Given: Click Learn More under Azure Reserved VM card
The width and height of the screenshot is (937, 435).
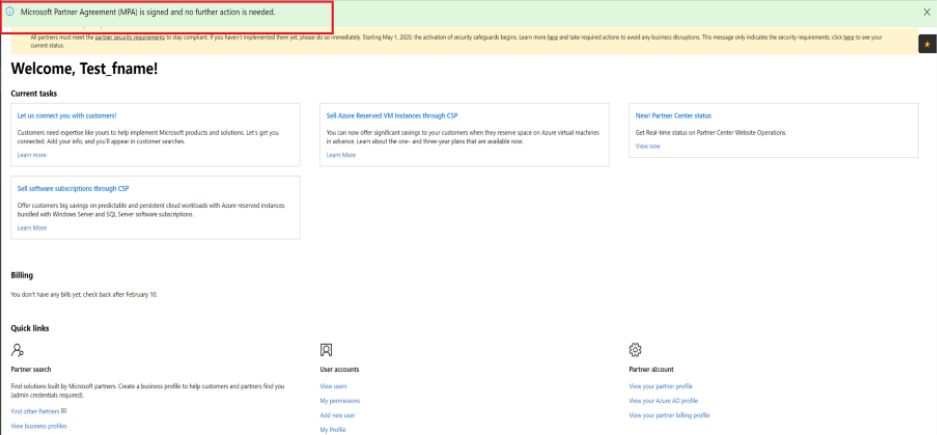Looking at the screenshot, I should 341,155.
